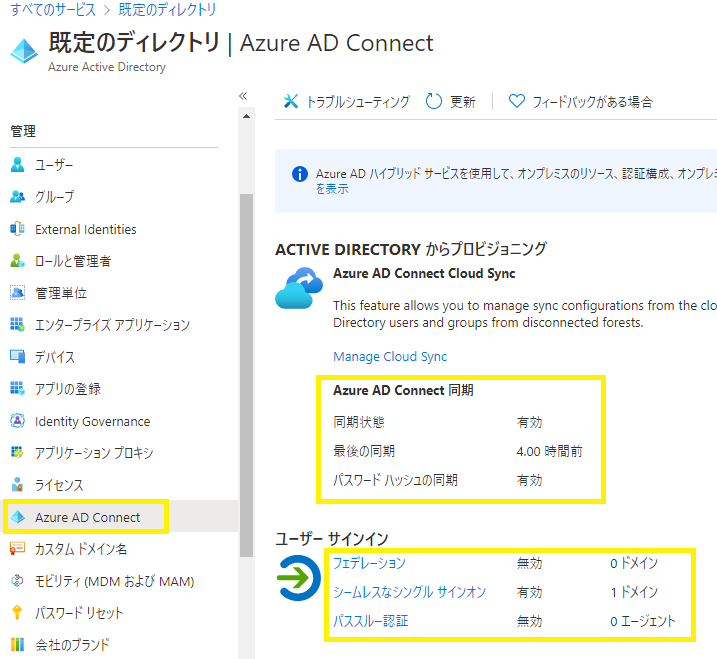Select Azure AD Connect menu label

[88, 517]
